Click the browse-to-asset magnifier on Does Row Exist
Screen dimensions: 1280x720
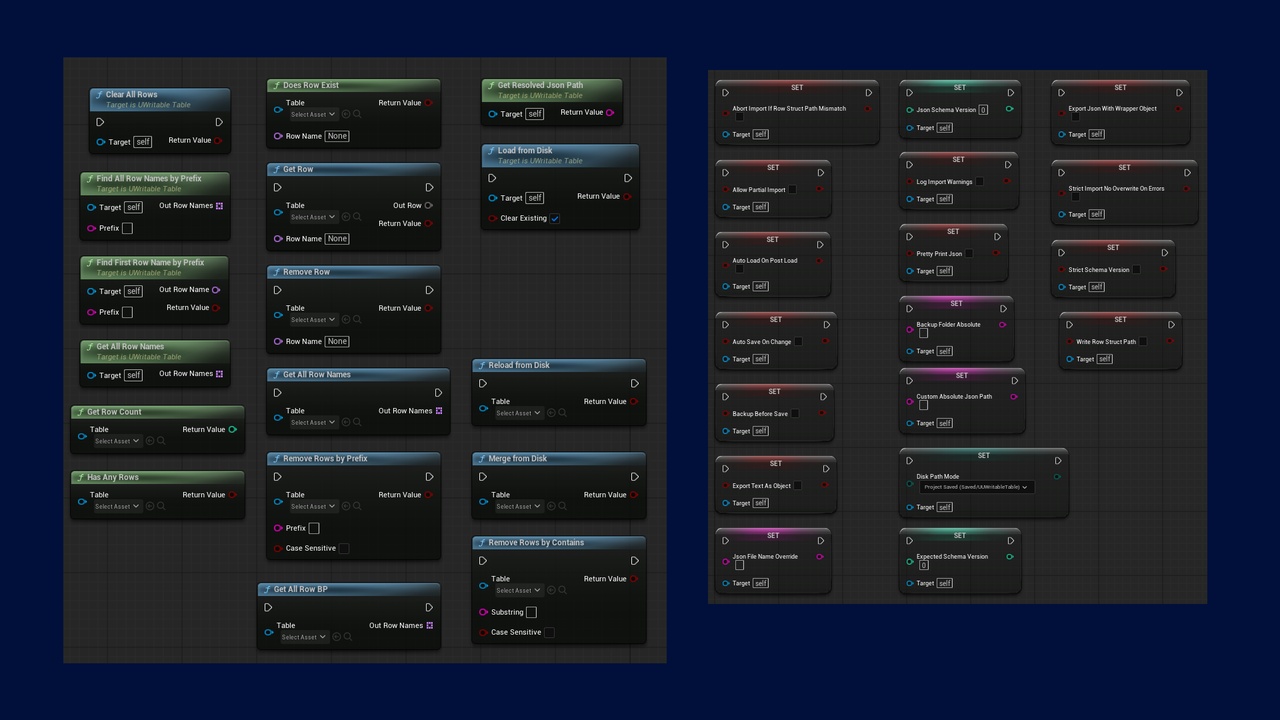[357, 114]
